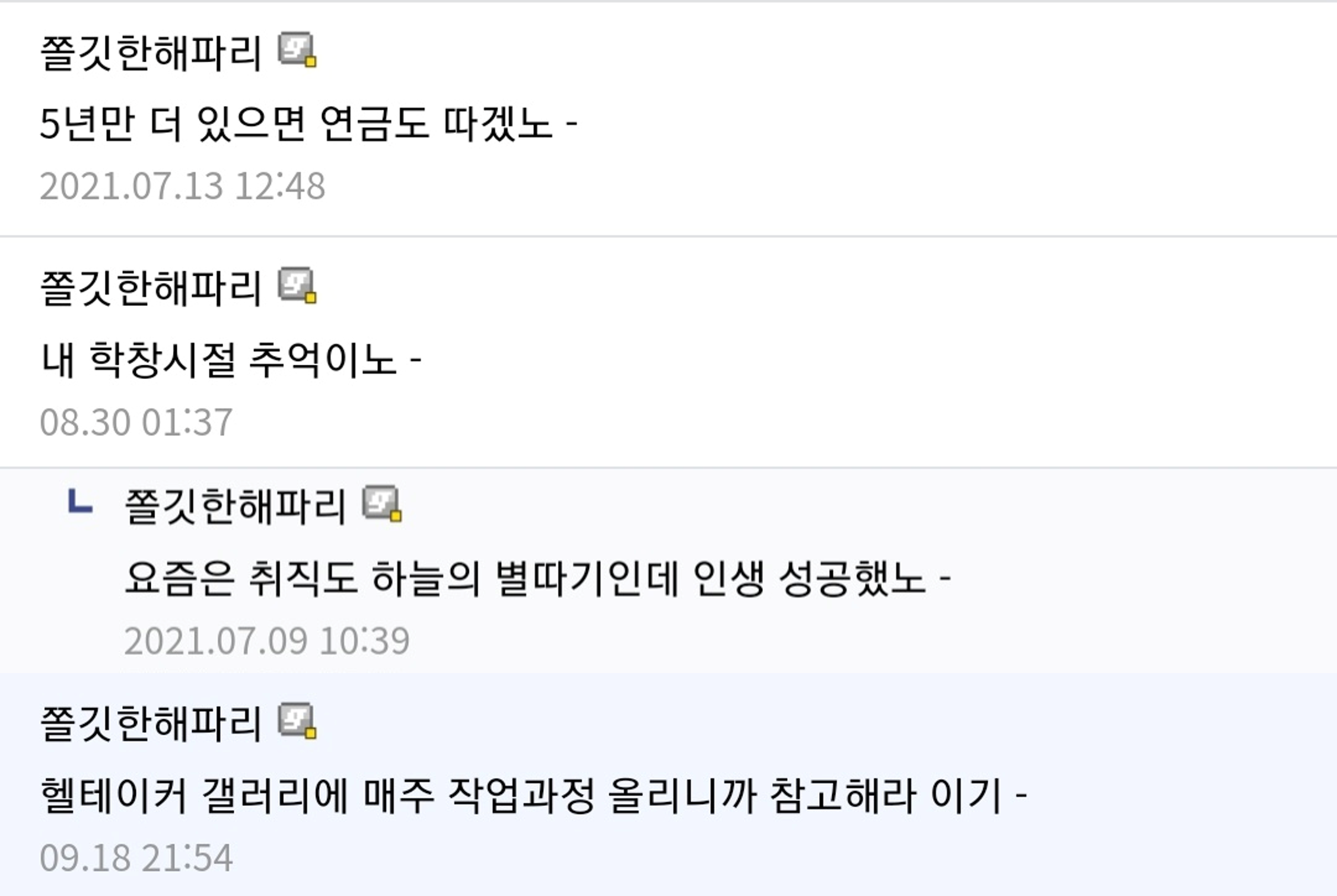1337x896 pixels.
Task: Open 쫄깃한해파리 profile on the 2021.07.13 comment
Action: 151,53
